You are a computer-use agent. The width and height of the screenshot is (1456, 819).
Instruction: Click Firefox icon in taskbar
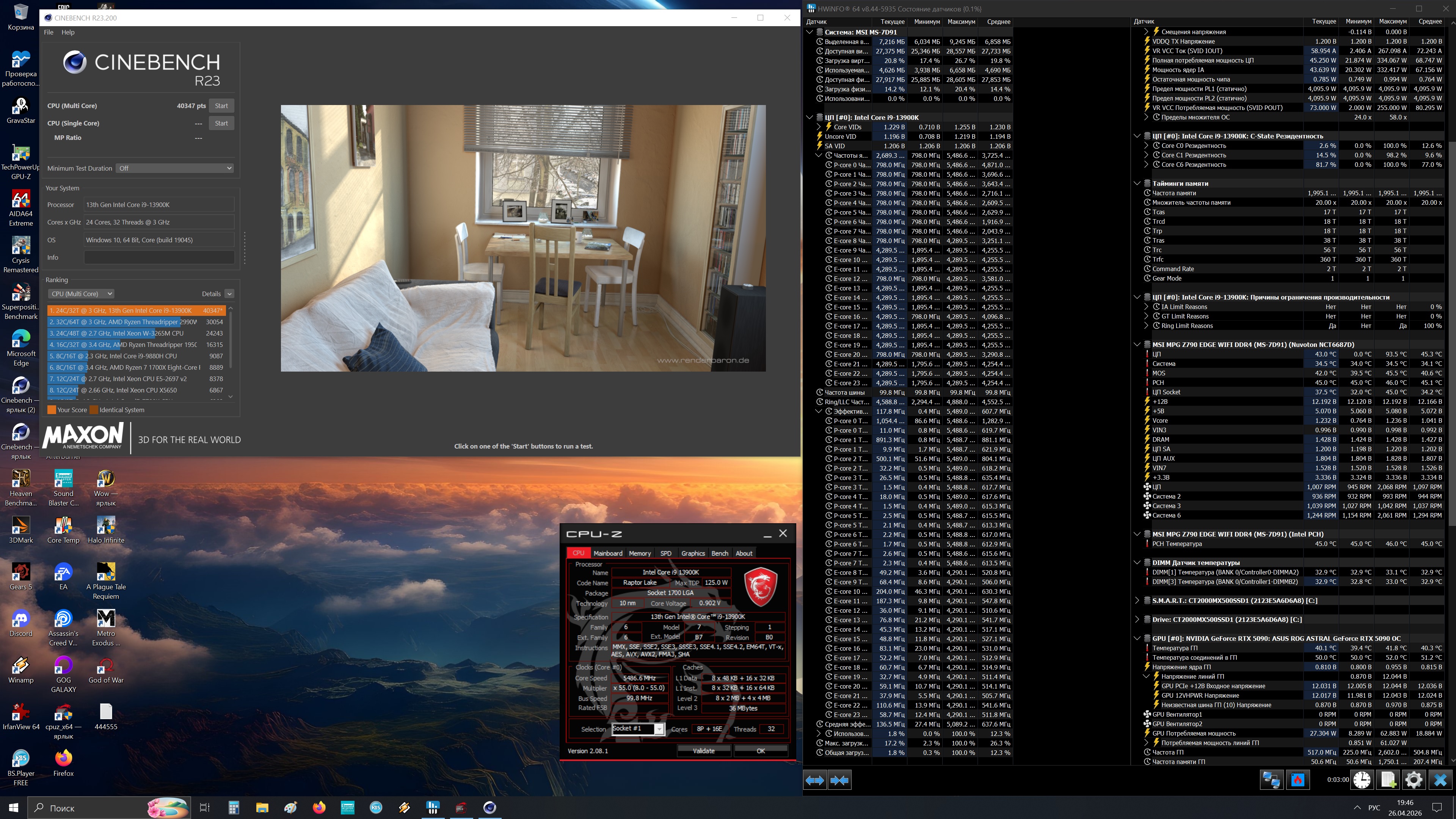(x=319, y=807)
